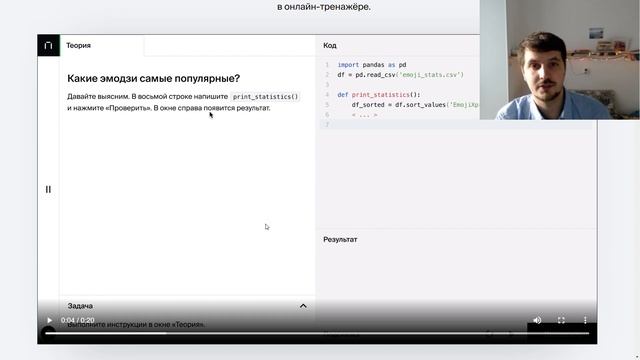The image size is (640, 360).
Task: Click the 0:04 / 0:20 time display
Action: [x=78, y=320]
